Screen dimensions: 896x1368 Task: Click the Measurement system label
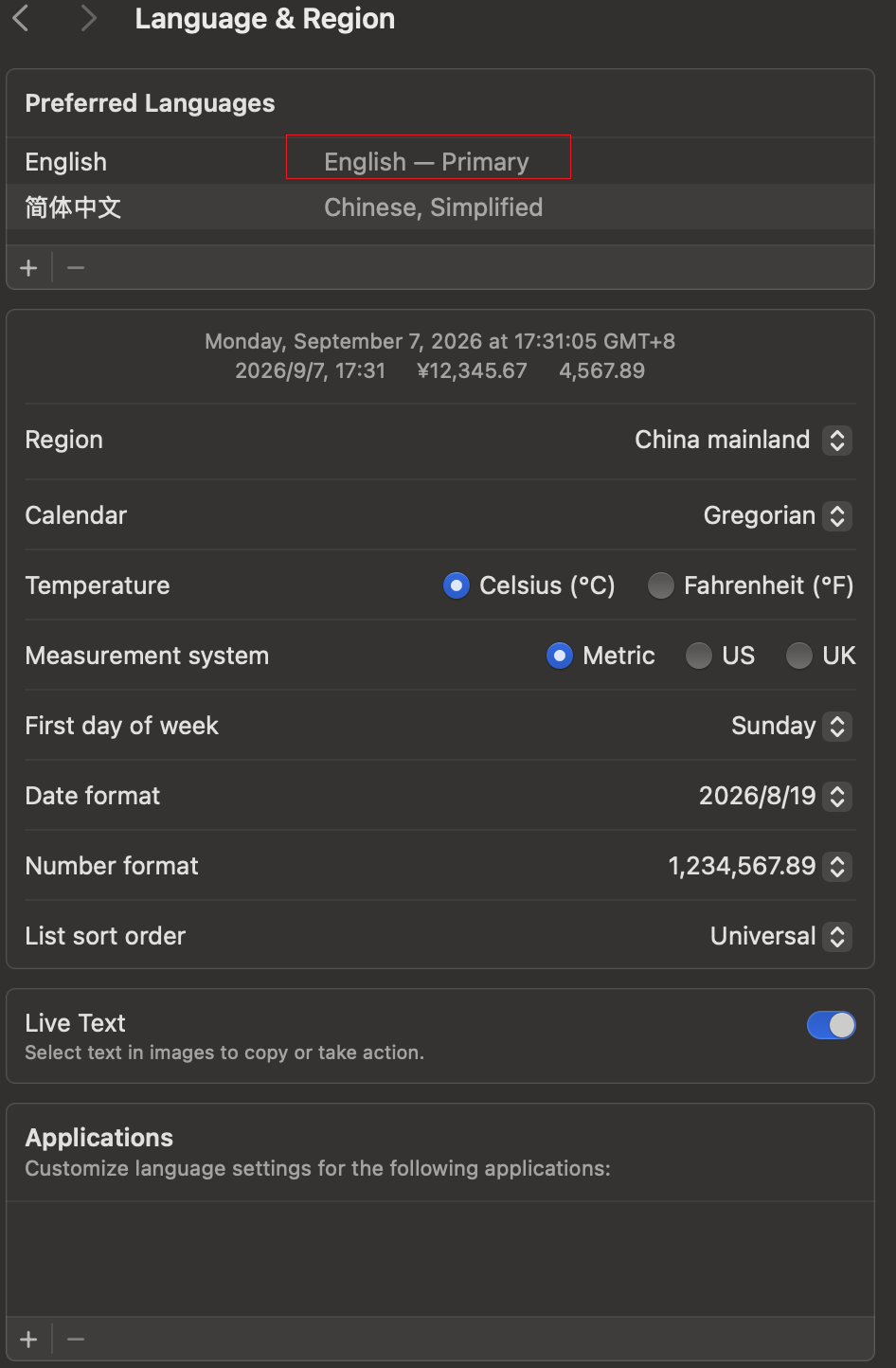pyautogui.click(x=147, y=656)
